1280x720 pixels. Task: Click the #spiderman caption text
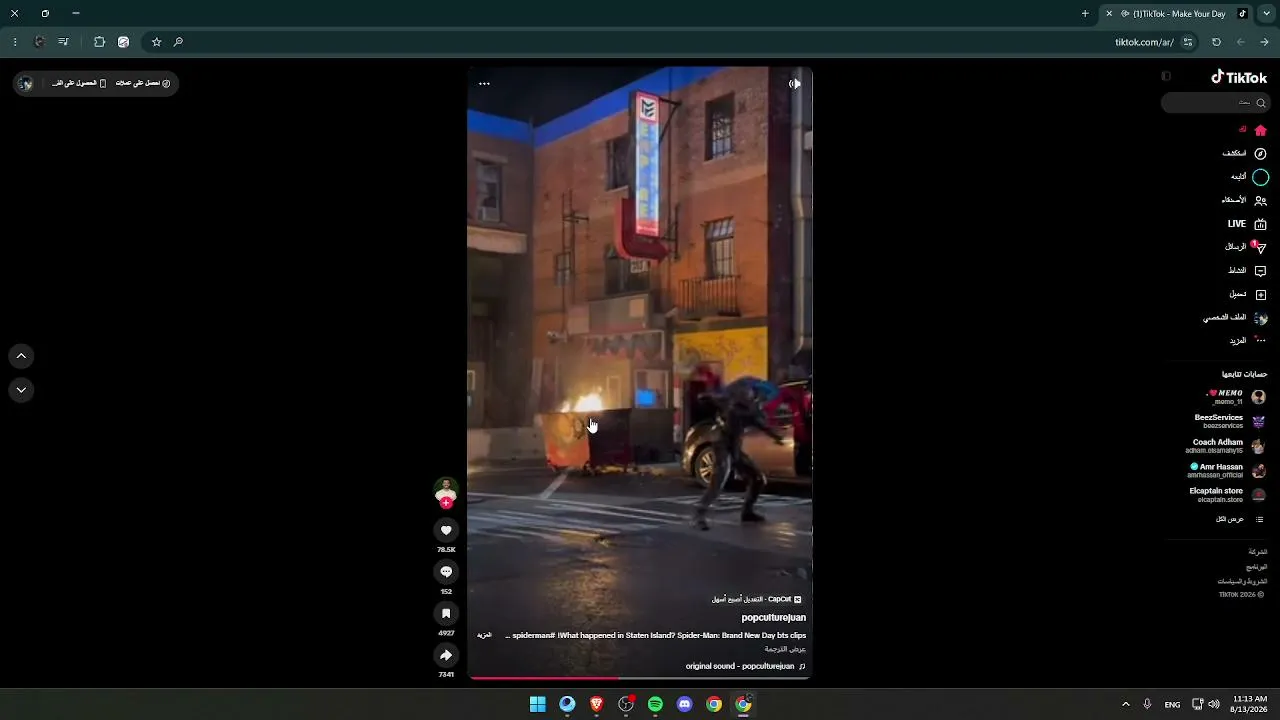(x=533, y=635)
